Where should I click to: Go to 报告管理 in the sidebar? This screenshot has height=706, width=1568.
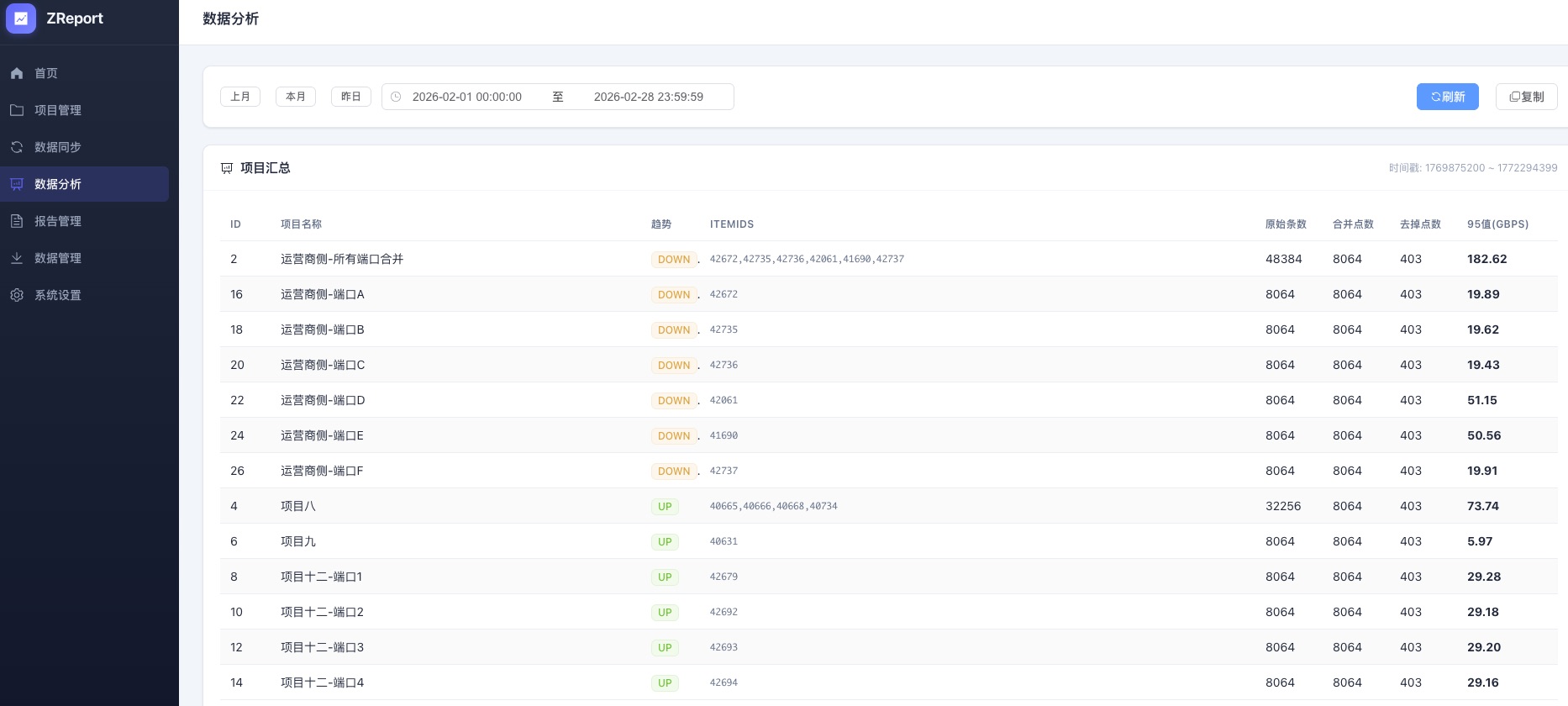58,221
